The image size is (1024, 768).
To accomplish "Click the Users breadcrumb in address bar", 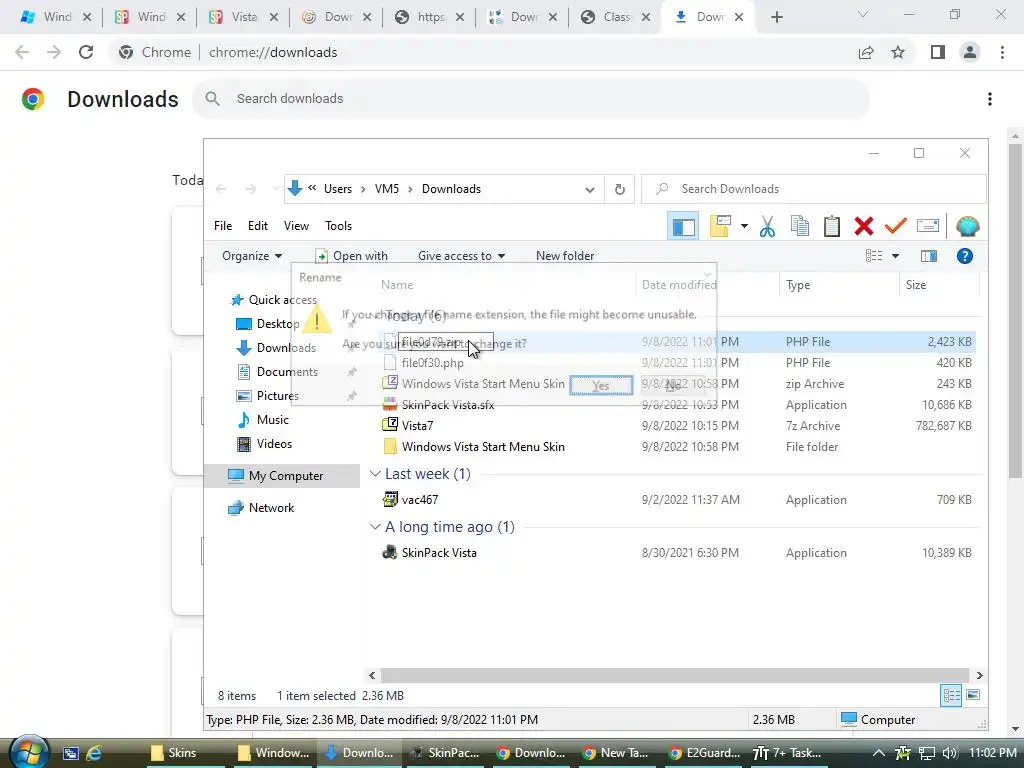I will point(338,189).
